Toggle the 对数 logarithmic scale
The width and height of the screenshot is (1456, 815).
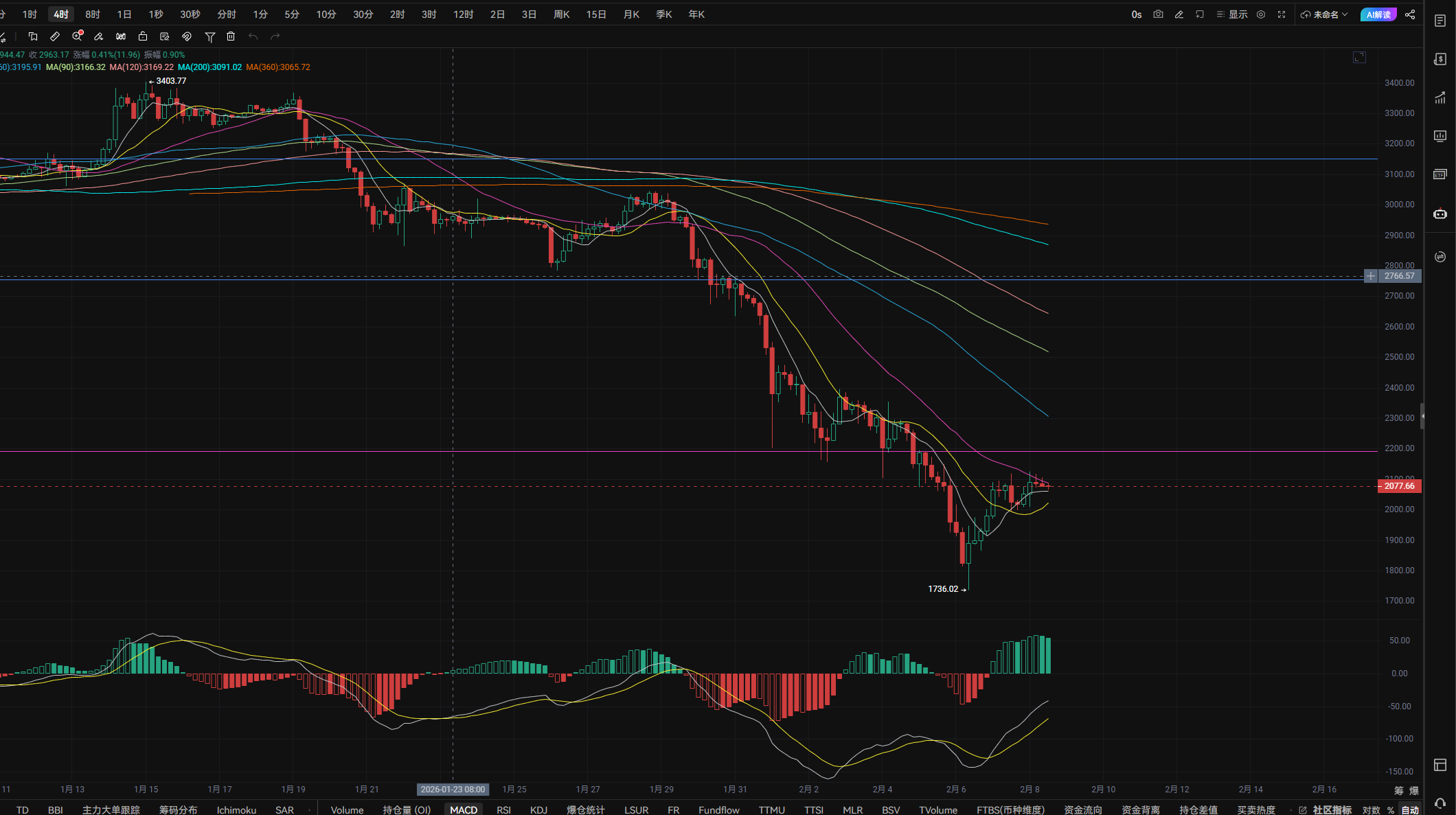[1371, 810]
